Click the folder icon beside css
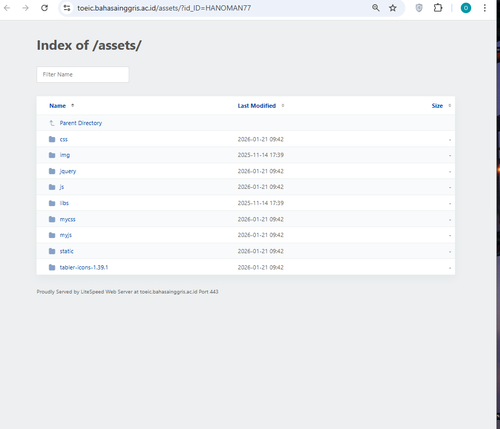Screen dimensions: 500x429 pyautogui.click(x=52, y=139)
